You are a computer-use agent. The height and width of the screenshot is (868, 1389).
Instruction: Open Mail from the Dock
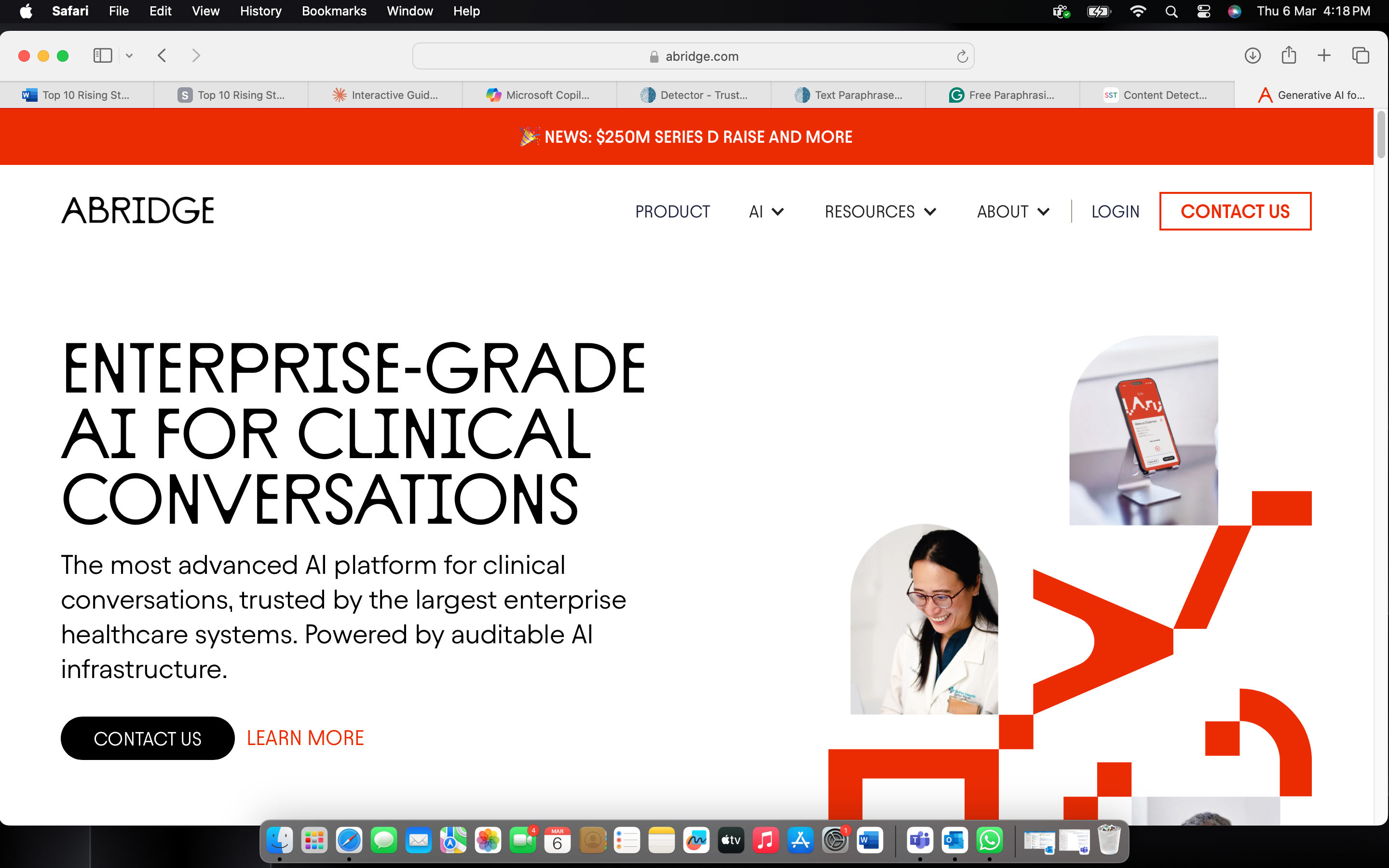[x=419, y=841]
